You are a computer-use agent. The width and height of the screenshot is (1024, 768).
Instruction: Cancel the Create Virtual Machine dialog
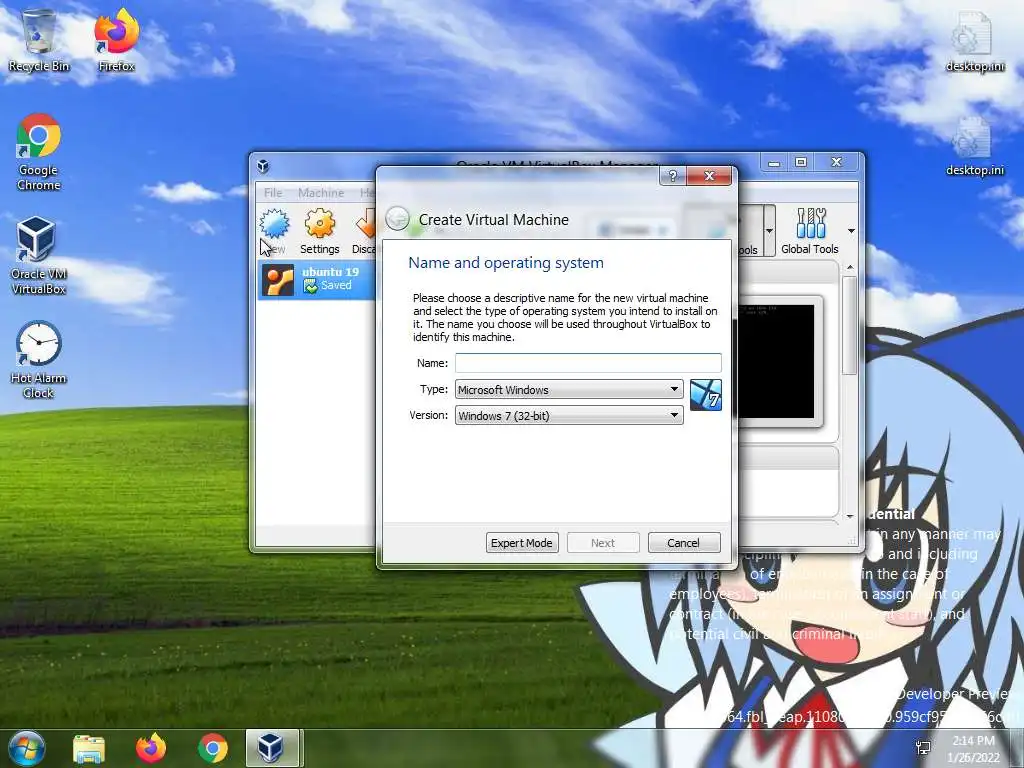pos(684,543)
